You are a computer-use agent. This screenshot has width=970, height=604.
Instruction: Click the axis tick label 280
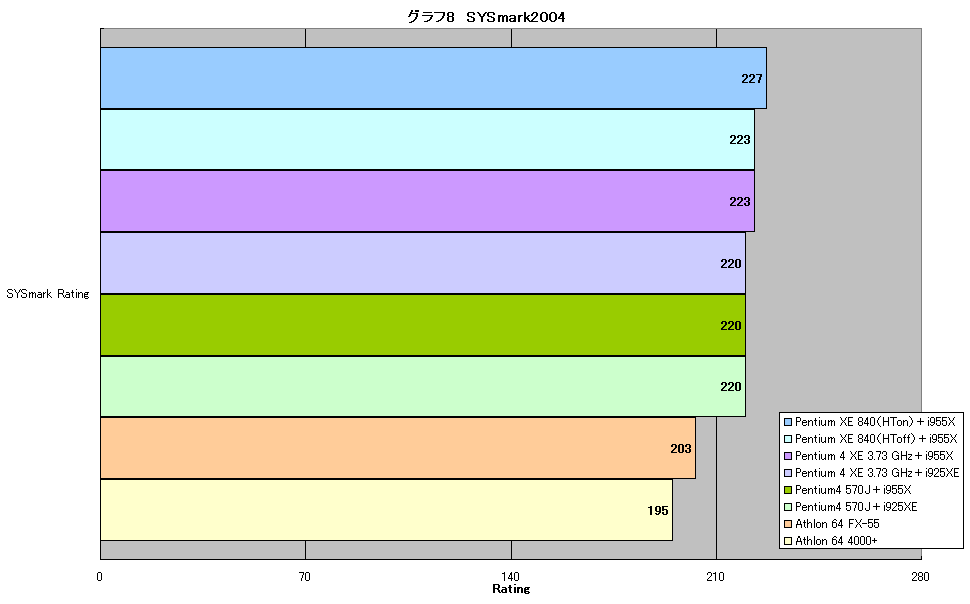tap(921, 577)
